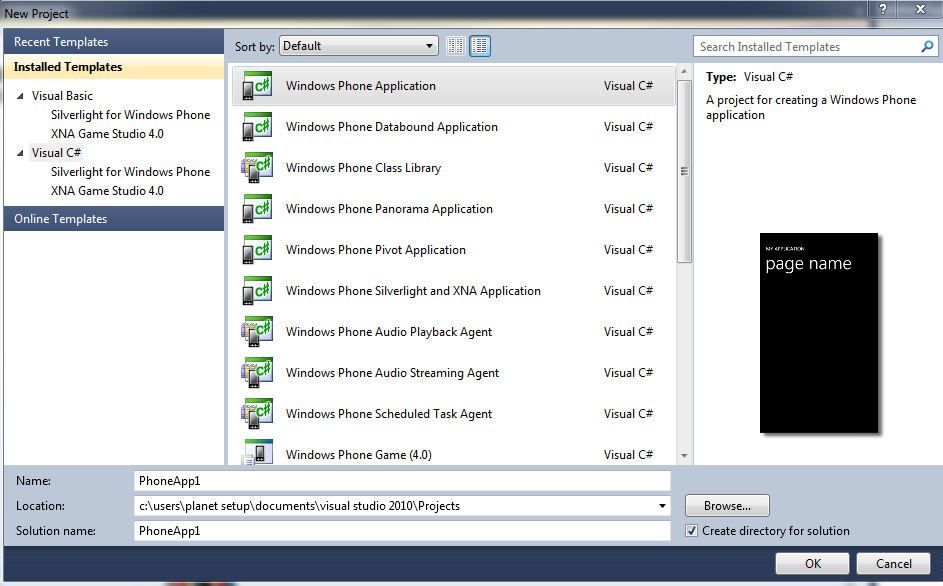The height and width of the screenshot is (586, 943).
Task: Switch to medium icons list view
Action: tap(480, 46)
